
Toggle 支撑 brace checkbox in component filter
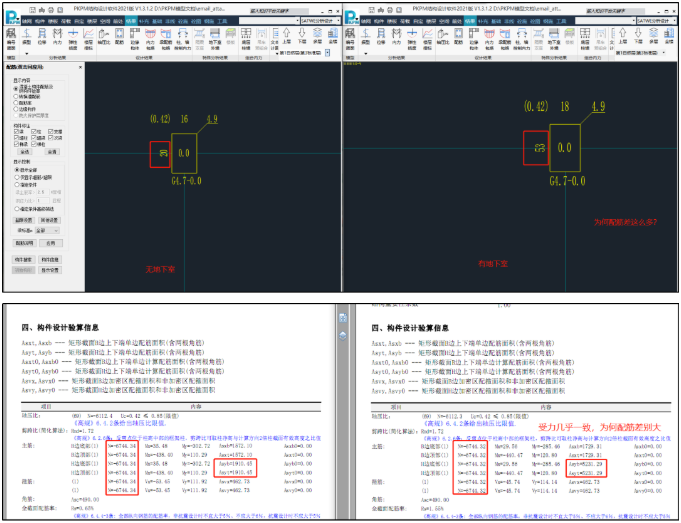51,131
